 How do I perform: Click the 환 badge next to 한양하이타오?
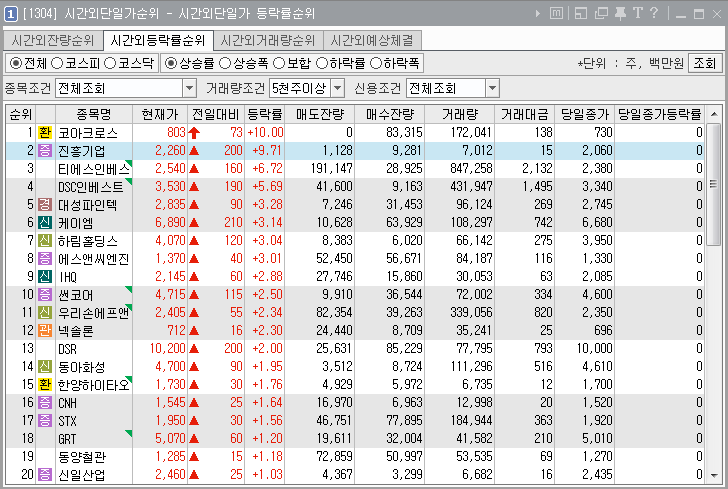coord(45,385)
